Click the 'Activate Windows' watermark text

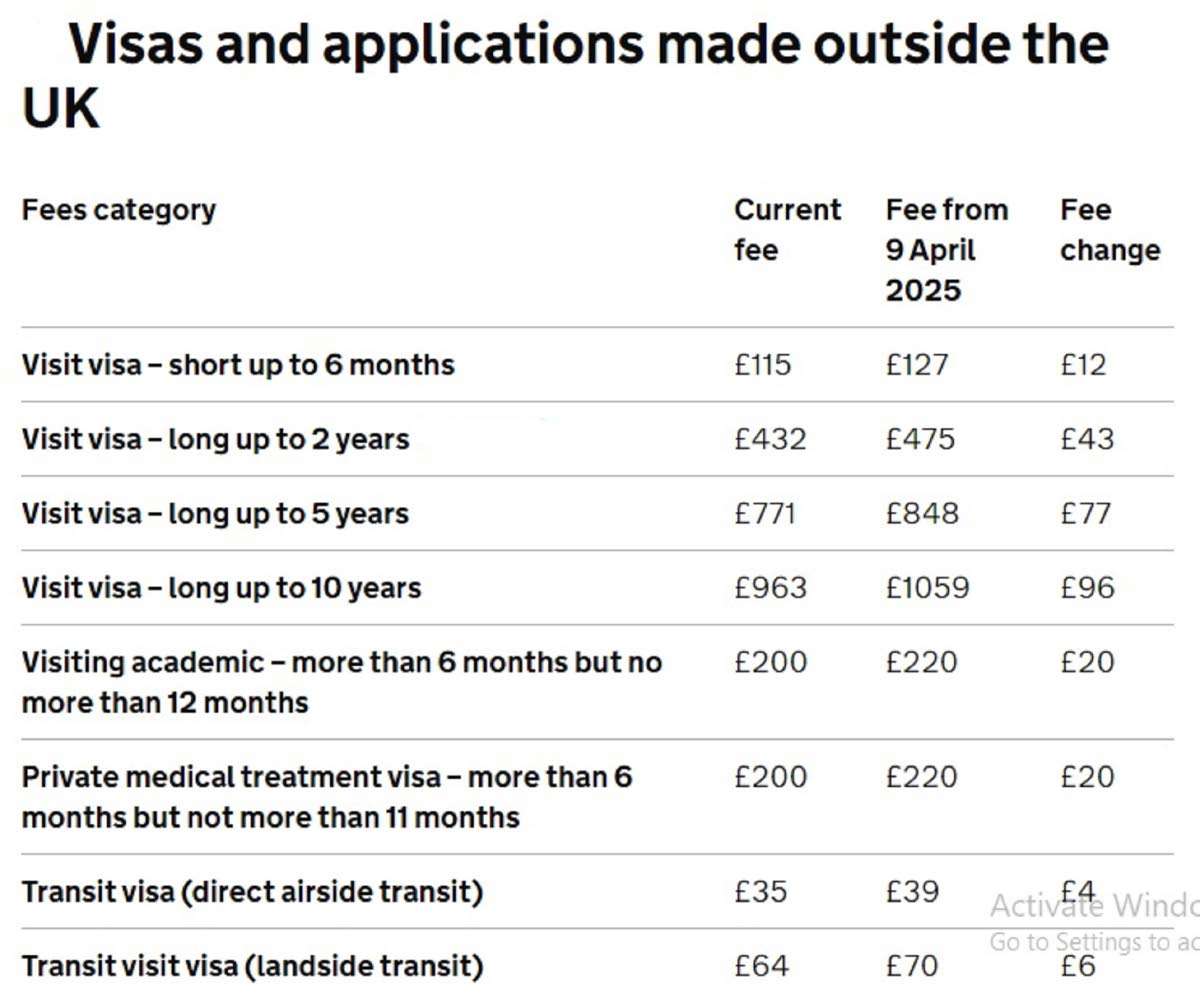[1094, 906]
